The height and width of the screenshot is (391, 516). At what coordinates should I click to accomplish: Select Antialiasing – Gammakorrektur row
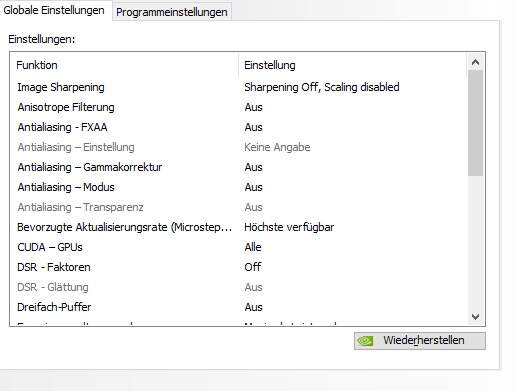pyautogui.click(x=239, y=167)
